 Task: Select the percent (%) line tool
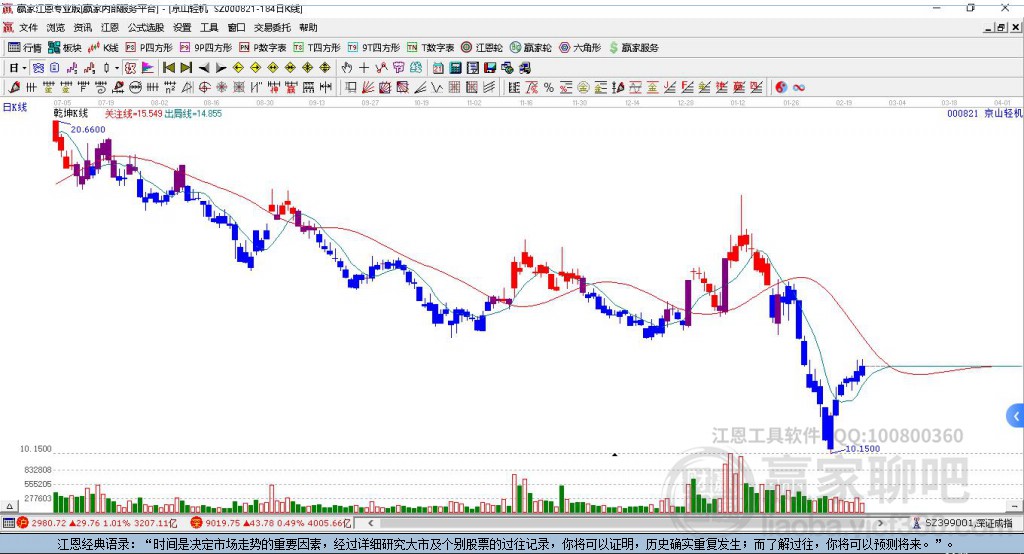549,87
